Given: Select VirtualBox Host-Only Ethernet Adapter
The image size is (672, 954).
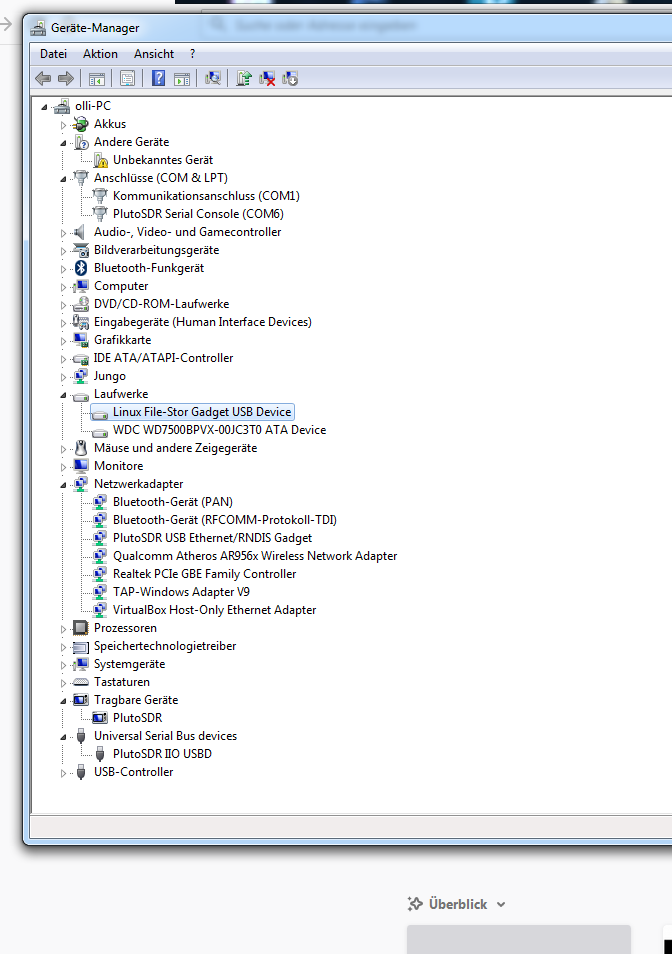Looking at the screenshot, I should [x=215, y=610].
